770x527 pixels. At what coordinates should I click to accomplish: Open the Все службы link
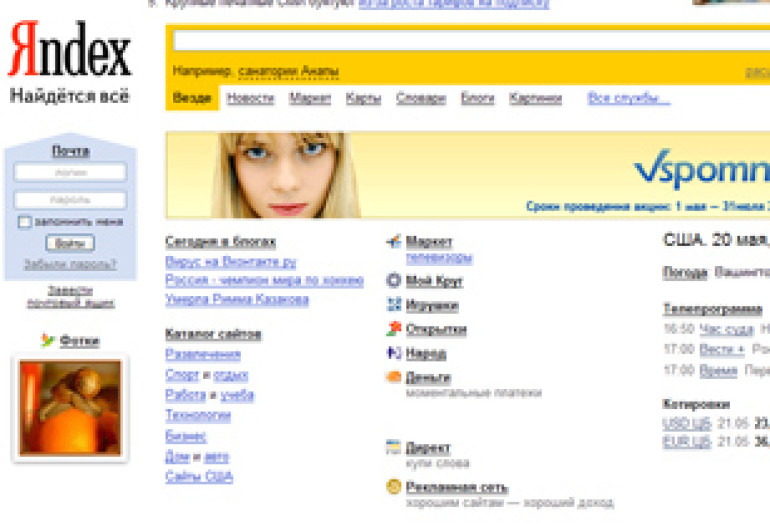coord(629,99)
